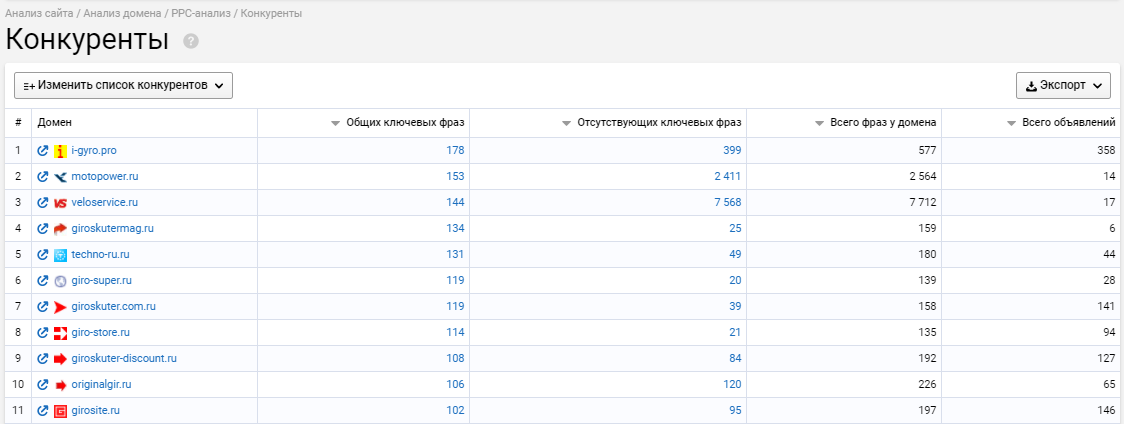Go to PPC-анализ breadcrumb

point(201,14)
